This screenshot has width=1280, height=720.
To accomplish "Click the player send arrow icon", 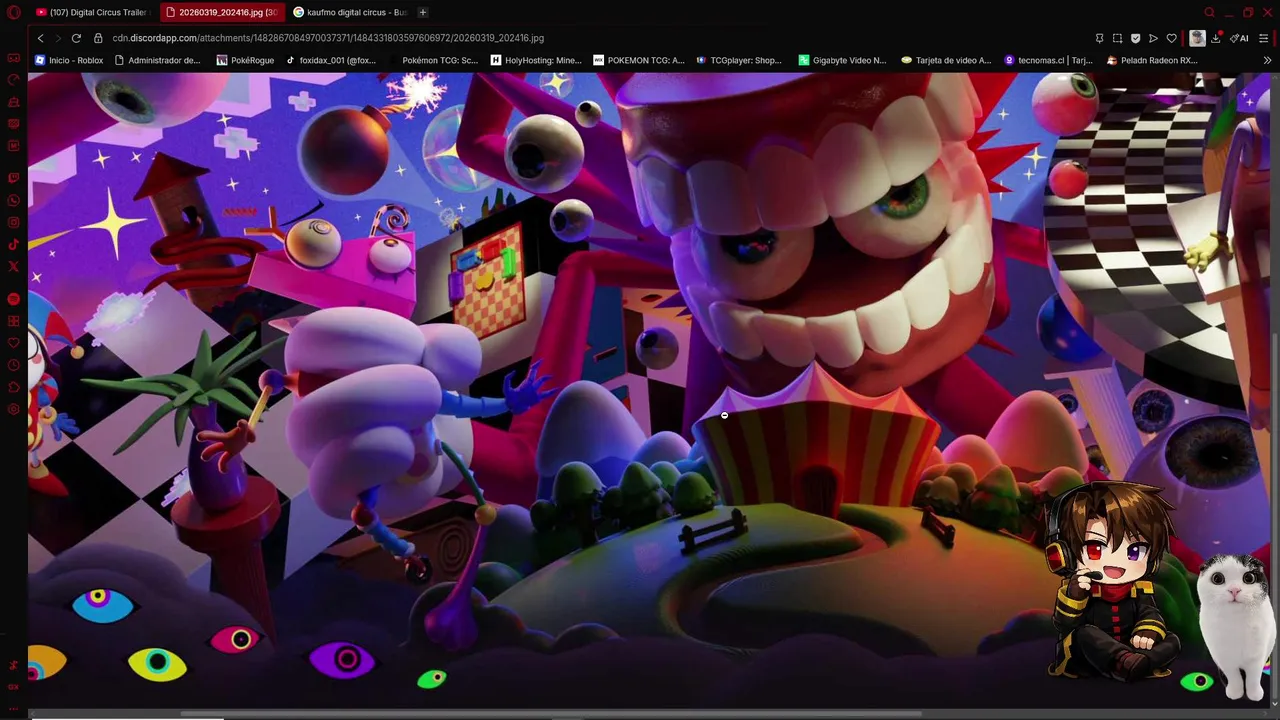I will pyautogui.click(x=1153, y=38).
